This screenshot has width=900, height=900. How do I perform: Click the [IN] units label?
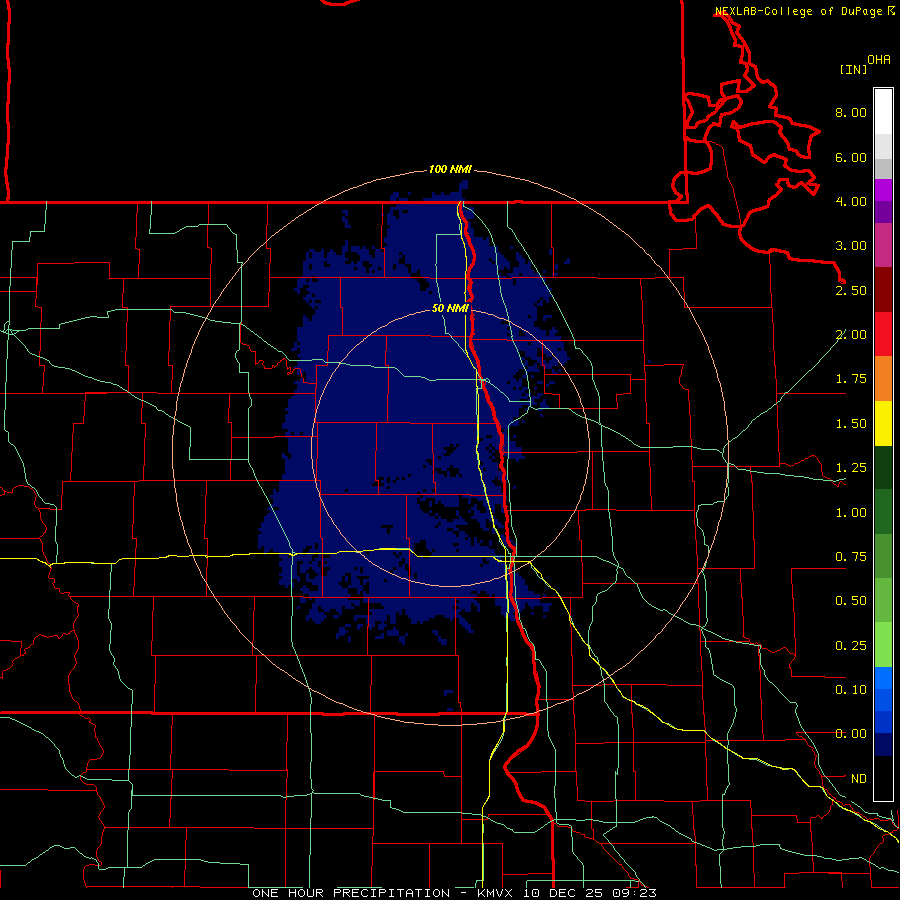point(853,69)
